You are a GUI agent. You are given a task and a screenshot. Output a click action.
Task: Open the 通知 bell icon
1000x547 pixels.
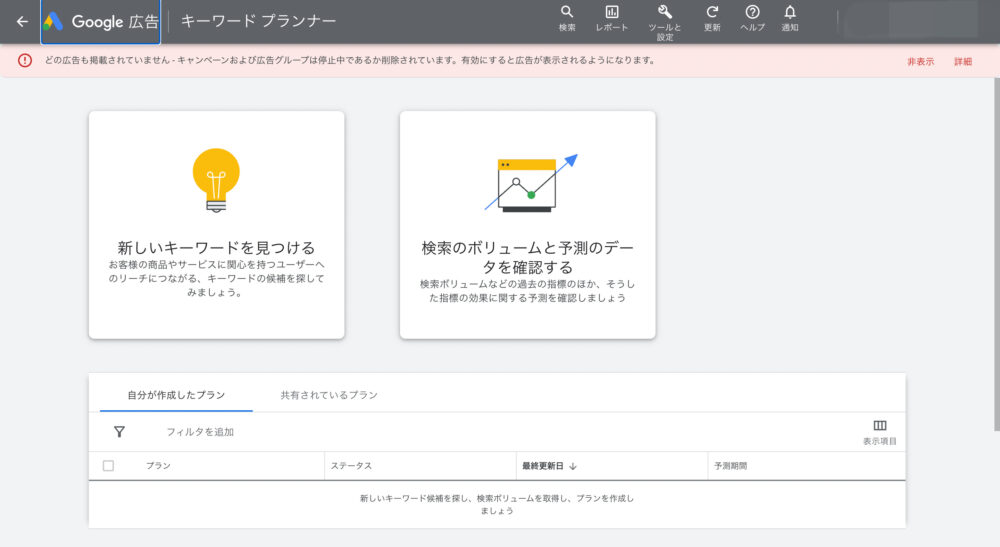coord(790,13)
